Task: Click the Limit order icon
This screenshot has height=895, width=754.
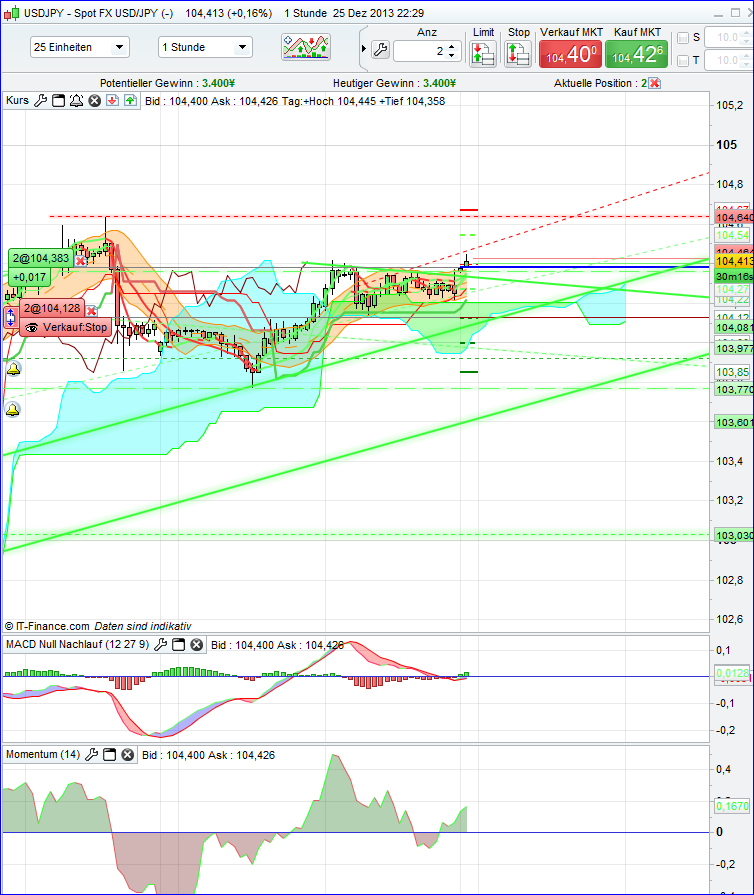Action: (483, 53)
